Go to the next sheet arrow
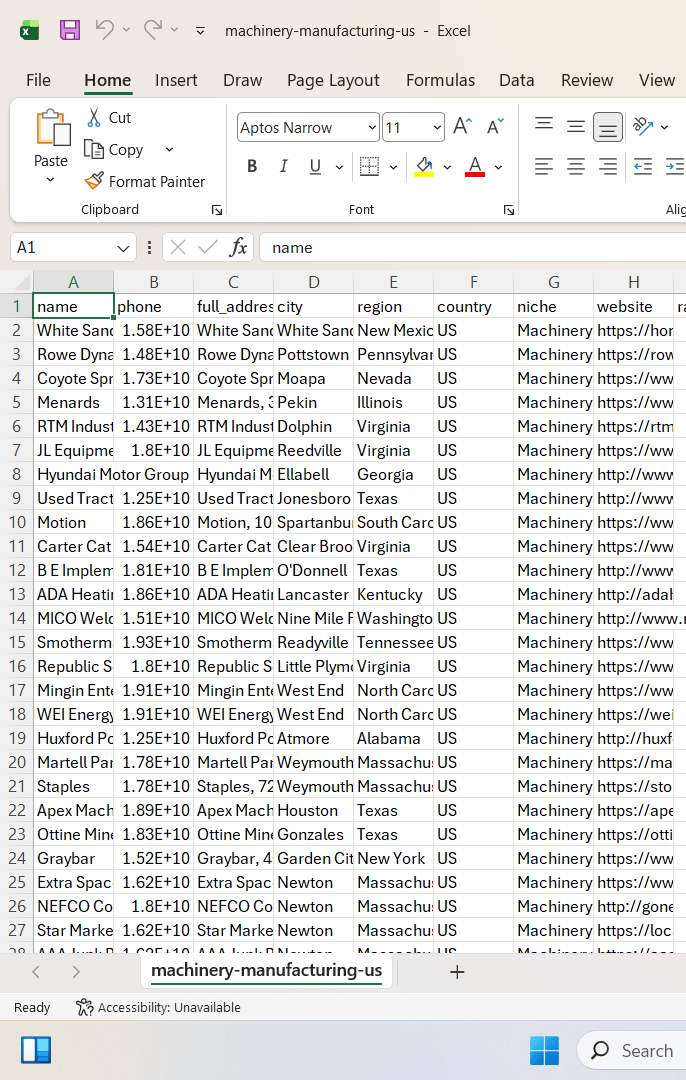 click(76, 972)
